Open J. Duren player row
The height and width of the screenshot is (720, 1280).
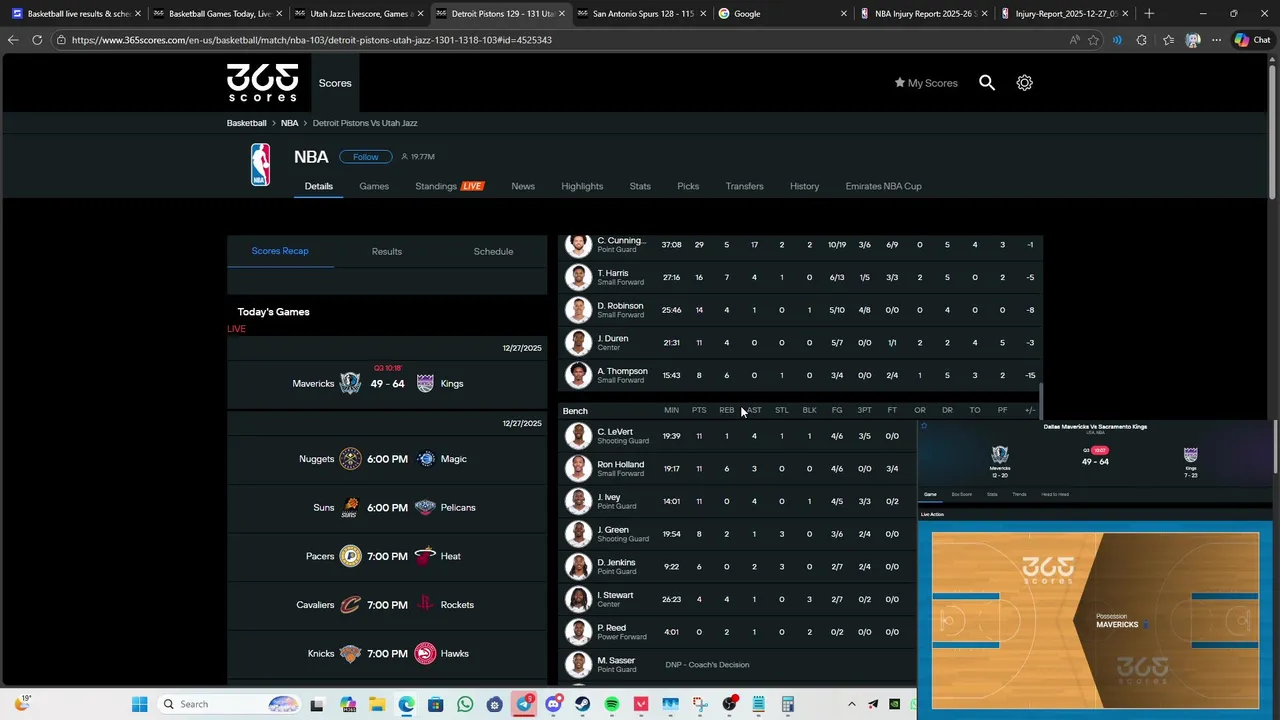[800, 343]
